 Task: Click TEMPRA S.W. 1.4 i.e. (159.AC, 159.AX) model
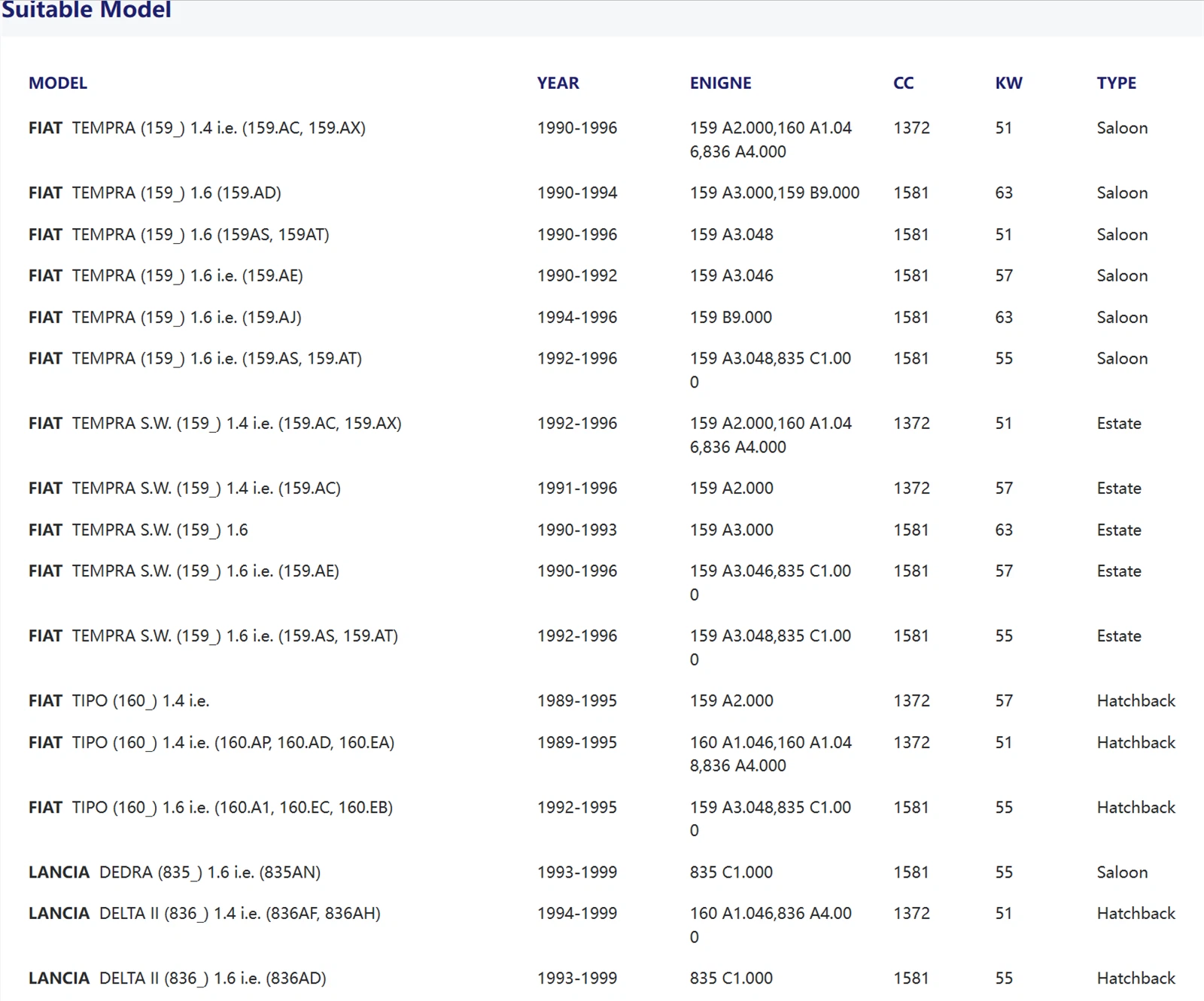[214, 423]
